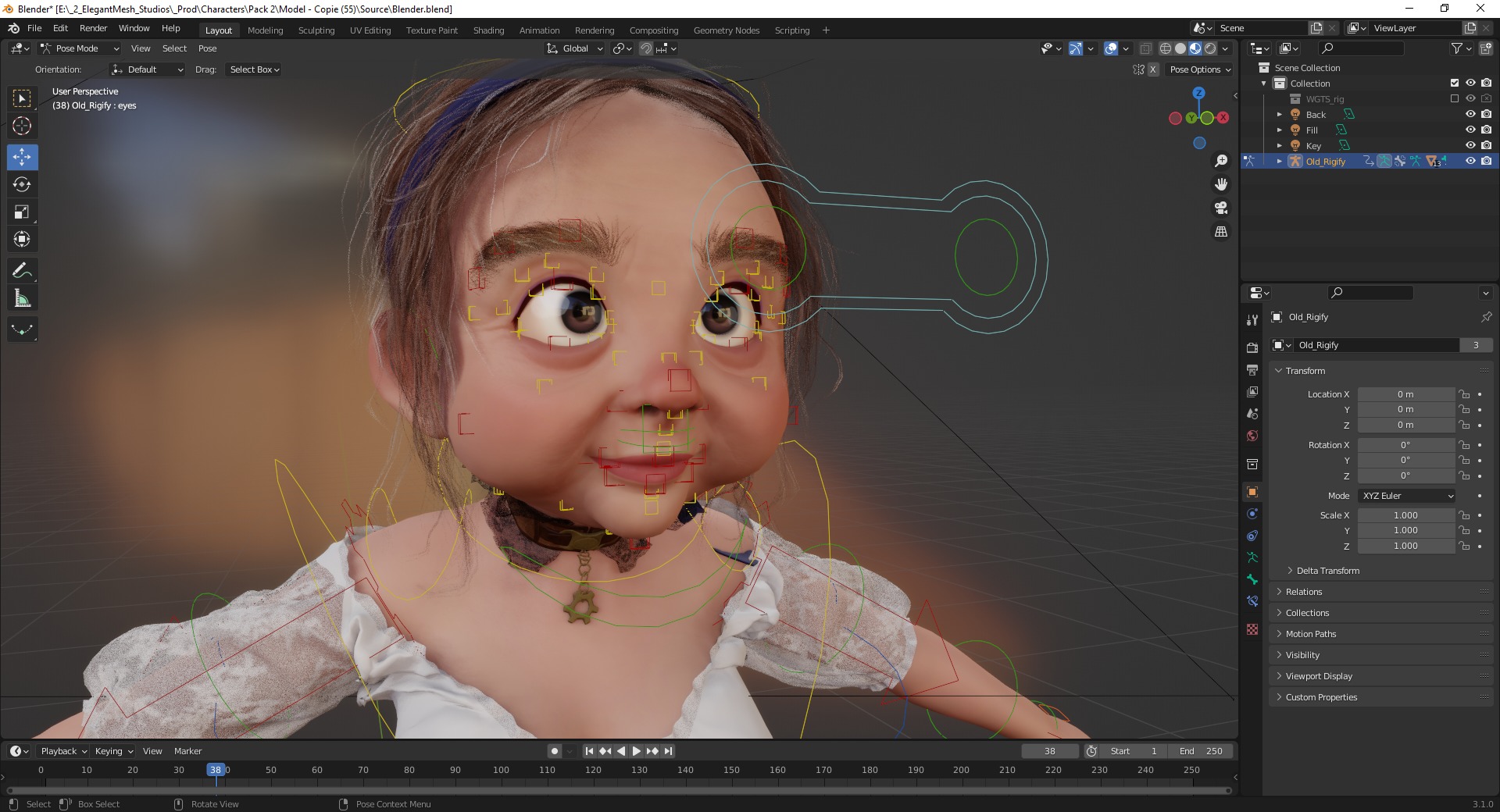The image size is (1500, 812).
Task: Pick the Rotate tool
Action: point(22,184)
